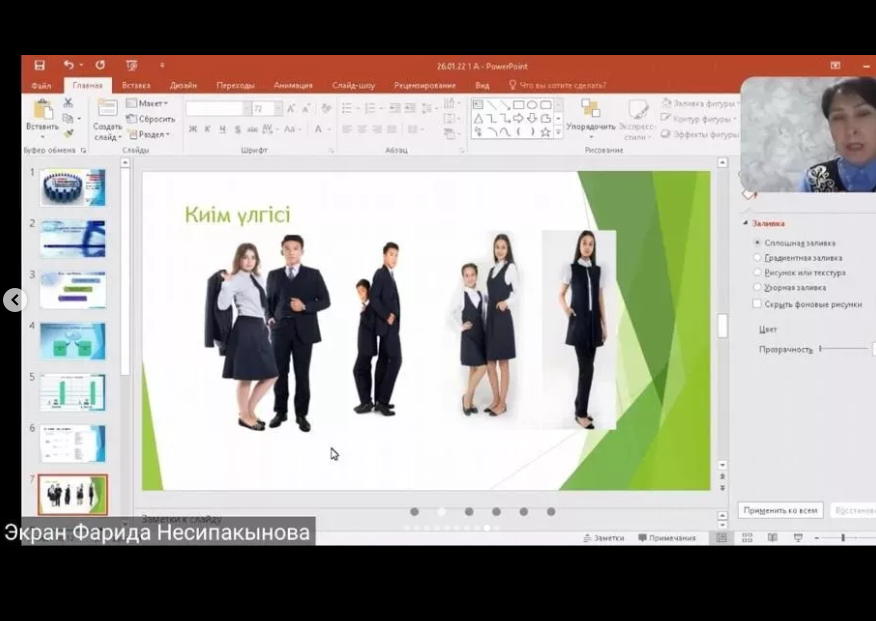876x621 pixels.
Task: Open the Section (Раздел) dropdown
Action: pyautogui.click(x=152, y=134)
